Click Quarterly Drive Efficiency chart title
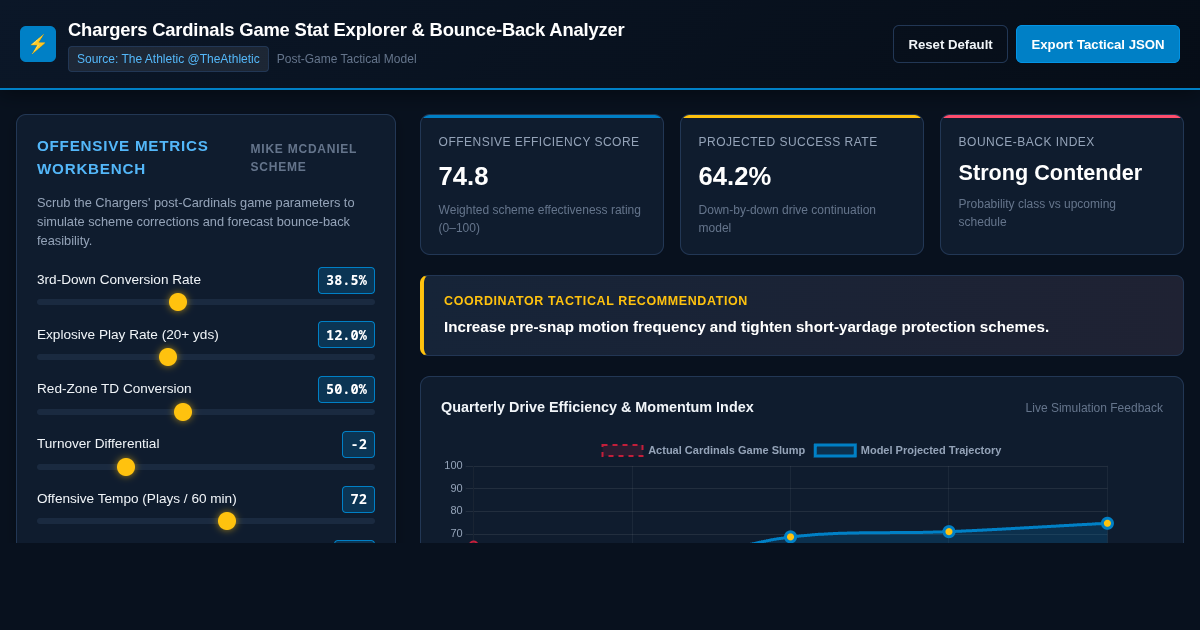 pos(597,407)
